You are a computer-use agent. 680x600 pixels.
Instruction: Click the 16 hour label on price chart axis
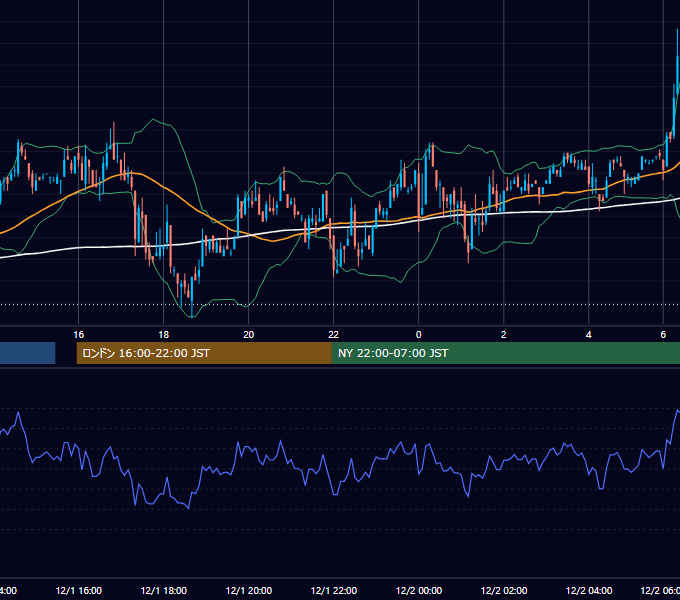pyautogui.click(x=78, y=335)
